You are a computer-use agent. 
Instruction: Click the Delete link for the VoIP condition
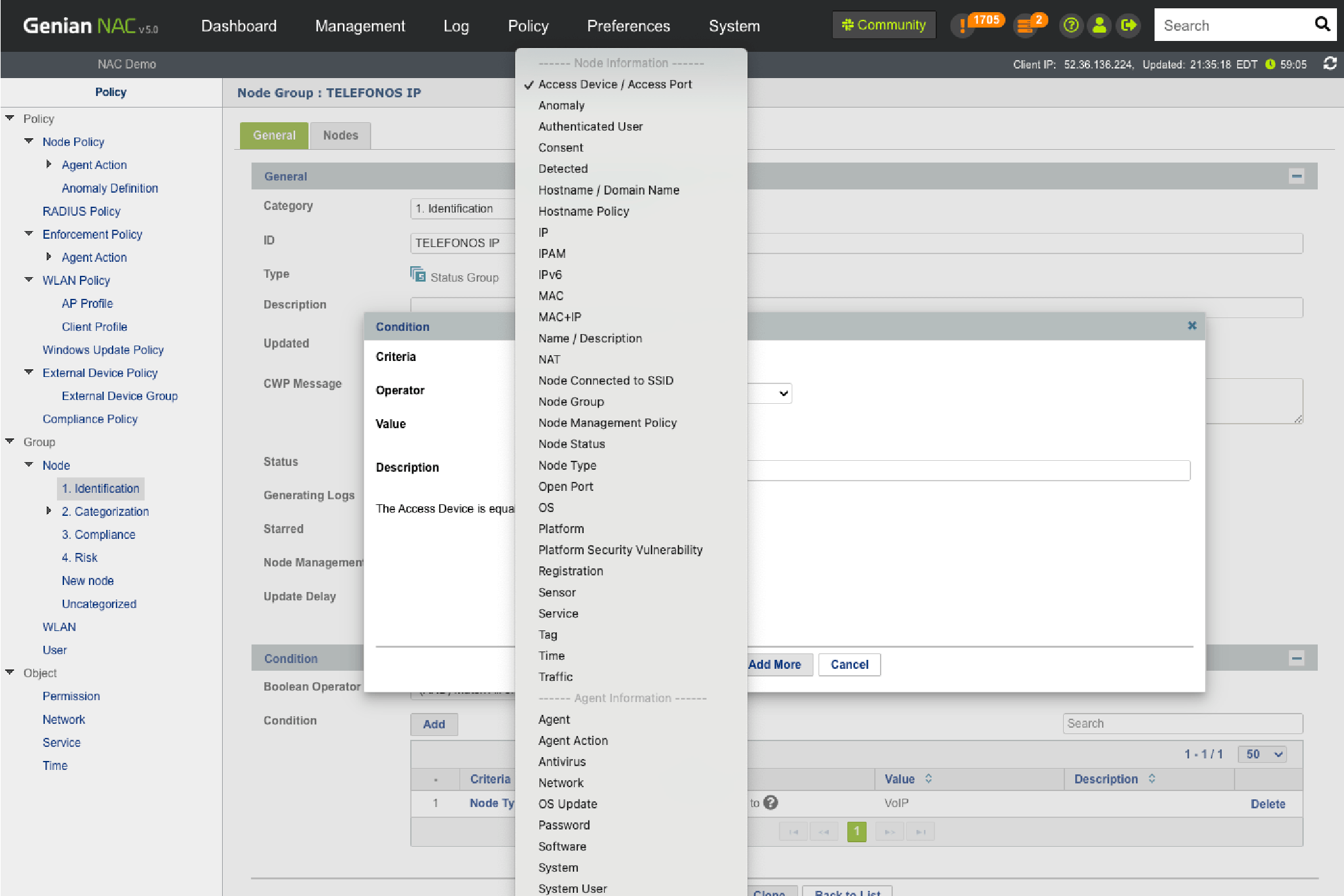pos(1267,804)
